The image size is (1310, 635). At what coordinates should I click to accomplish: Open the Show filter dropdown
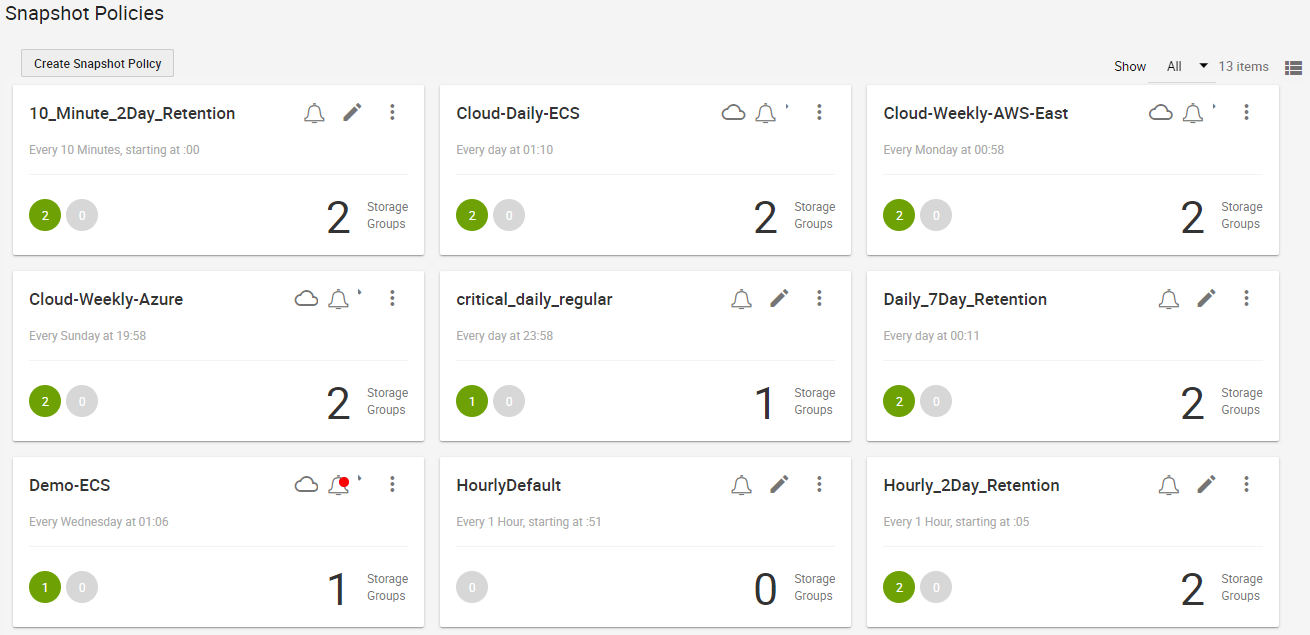pos(1186,66)
